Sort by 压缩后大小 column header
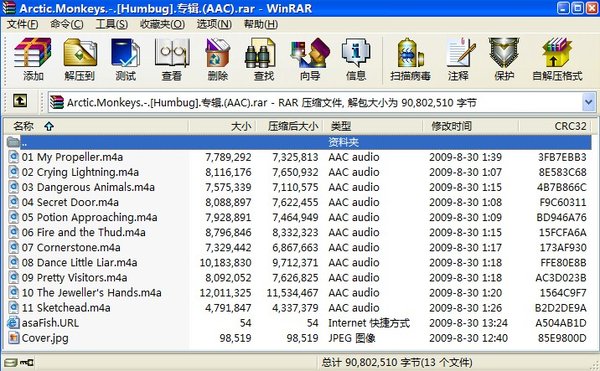Image resolution: width=600 pixels, height=371 pixels. (x=290, y=126)
